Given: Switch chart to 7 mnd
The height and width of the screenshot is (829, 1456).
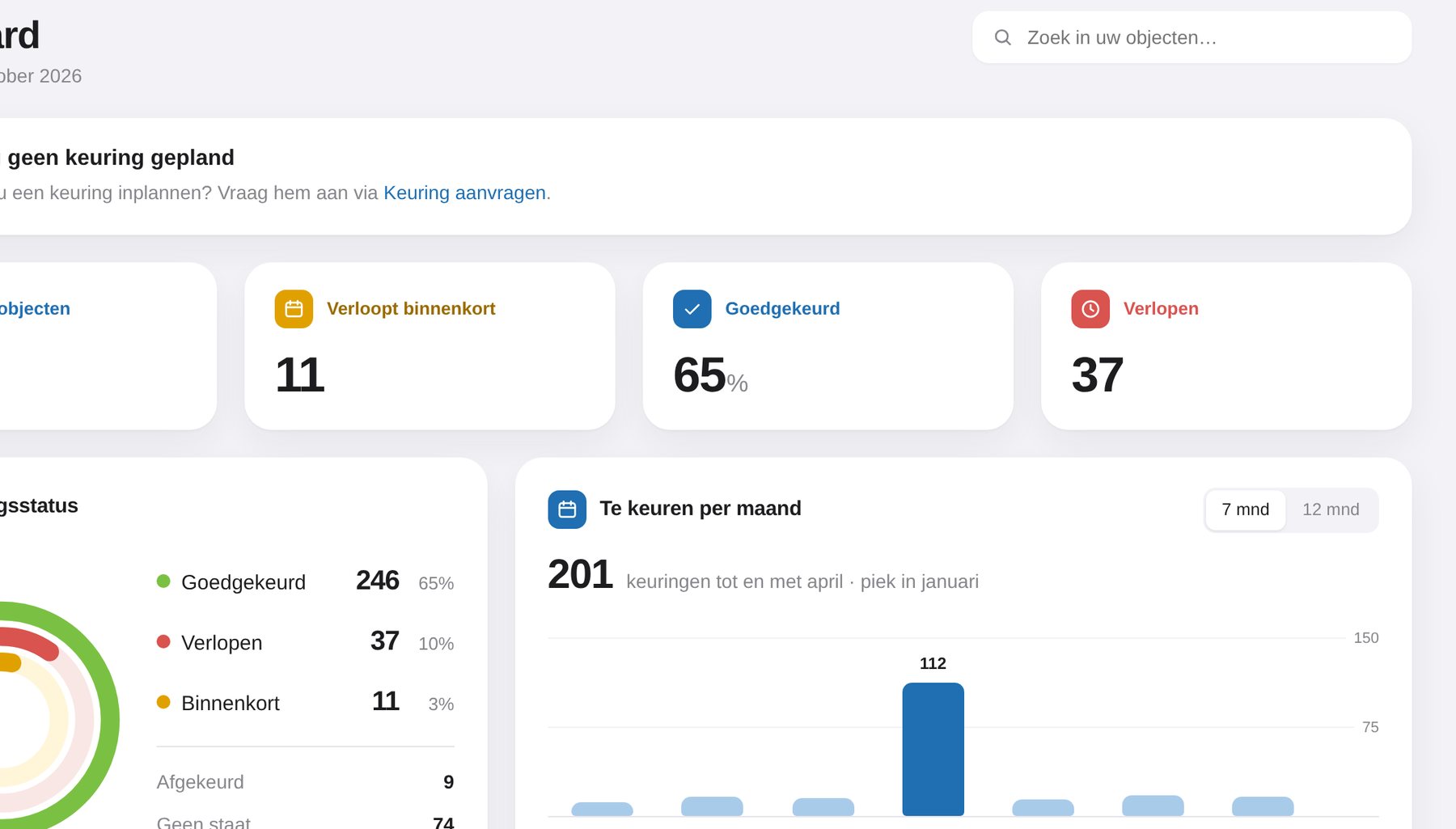Looking at the screenshot, I should pos(1246,510).
